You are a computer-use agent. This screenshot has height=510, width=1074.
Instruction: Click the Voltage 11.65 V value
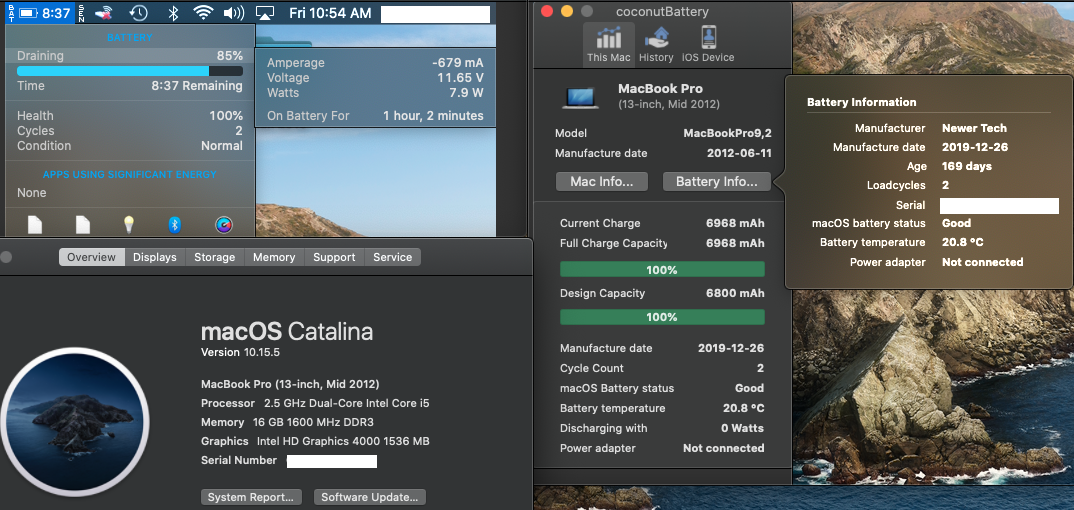pos(460,78)
